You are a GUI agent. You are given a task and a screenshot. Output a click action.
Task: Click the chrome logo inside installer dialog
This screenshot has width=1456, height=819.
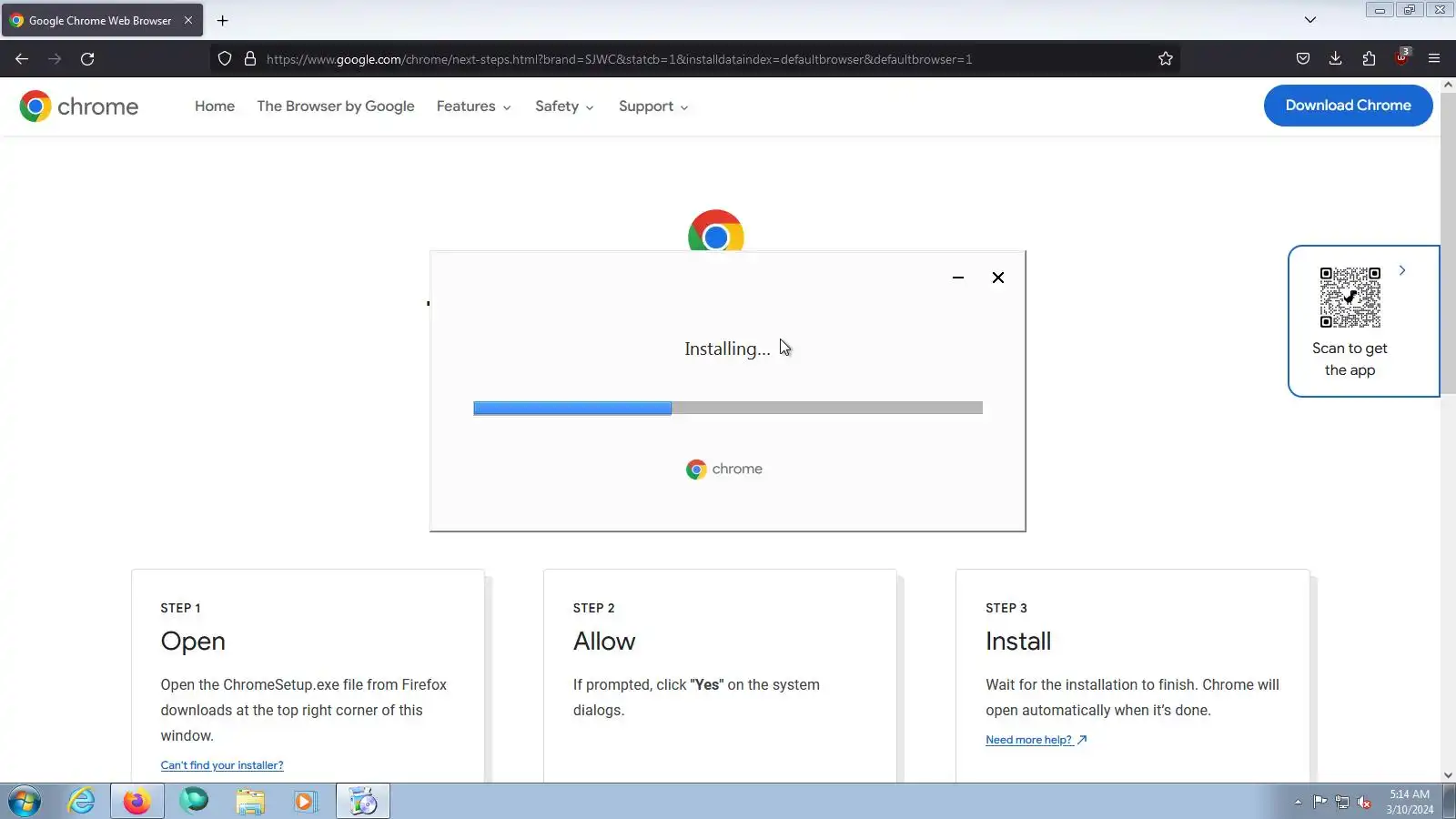point(724,470)
